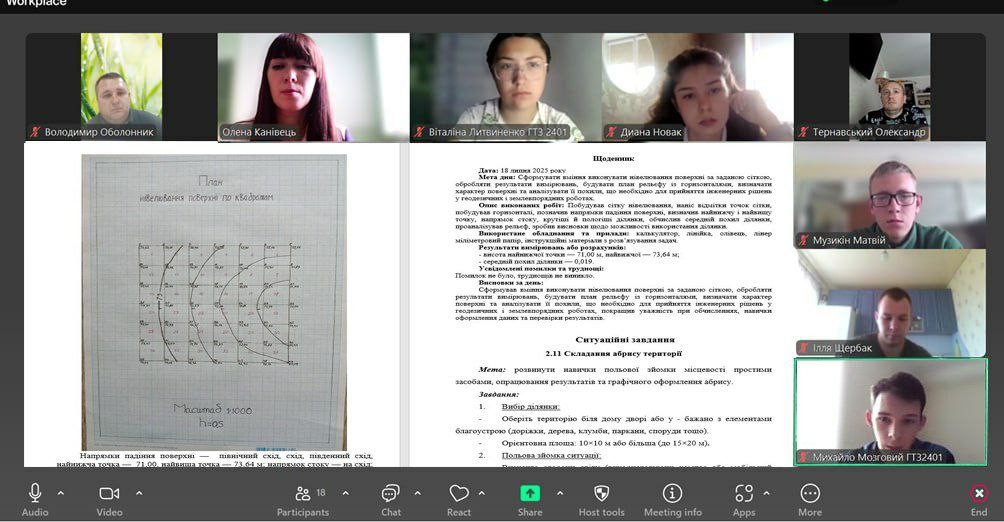Open the React emoji menu
The height and width of the screenshot is (522, 1004).
459,494
